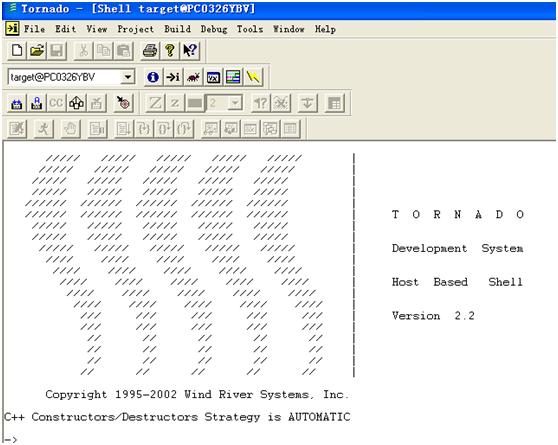Click the 'Development System' text

click(458, 248)
